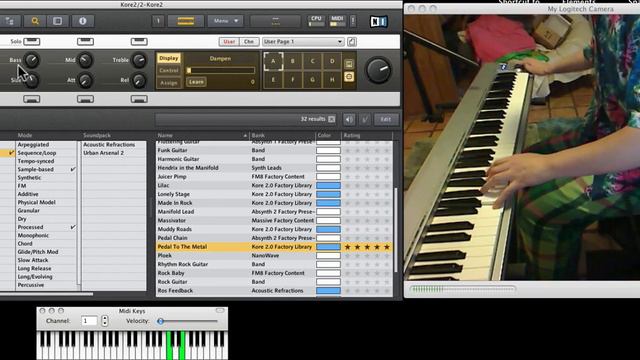Click the CPU meter indicator

[316, 21]
